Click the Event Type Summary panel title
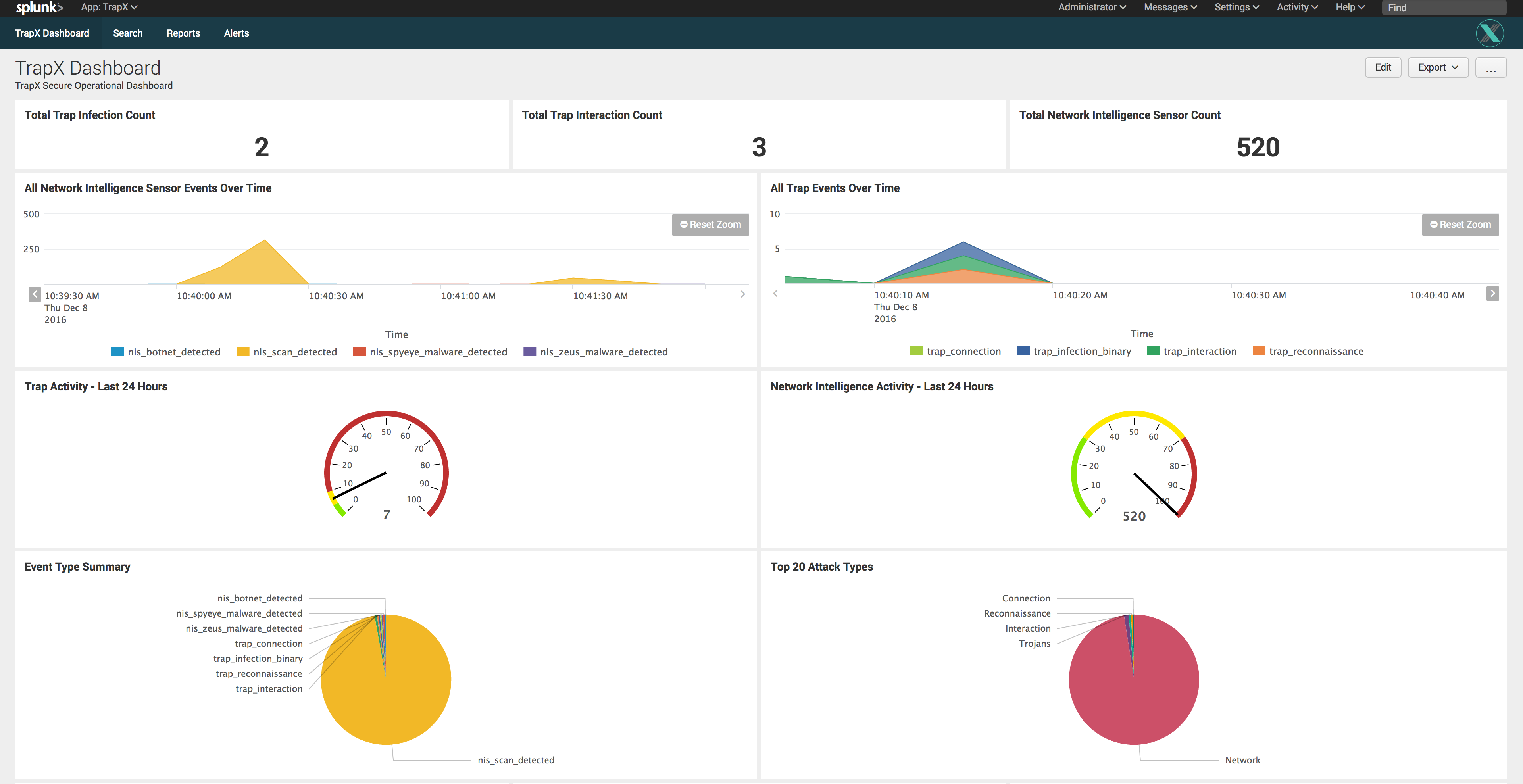 coord(77,567)
